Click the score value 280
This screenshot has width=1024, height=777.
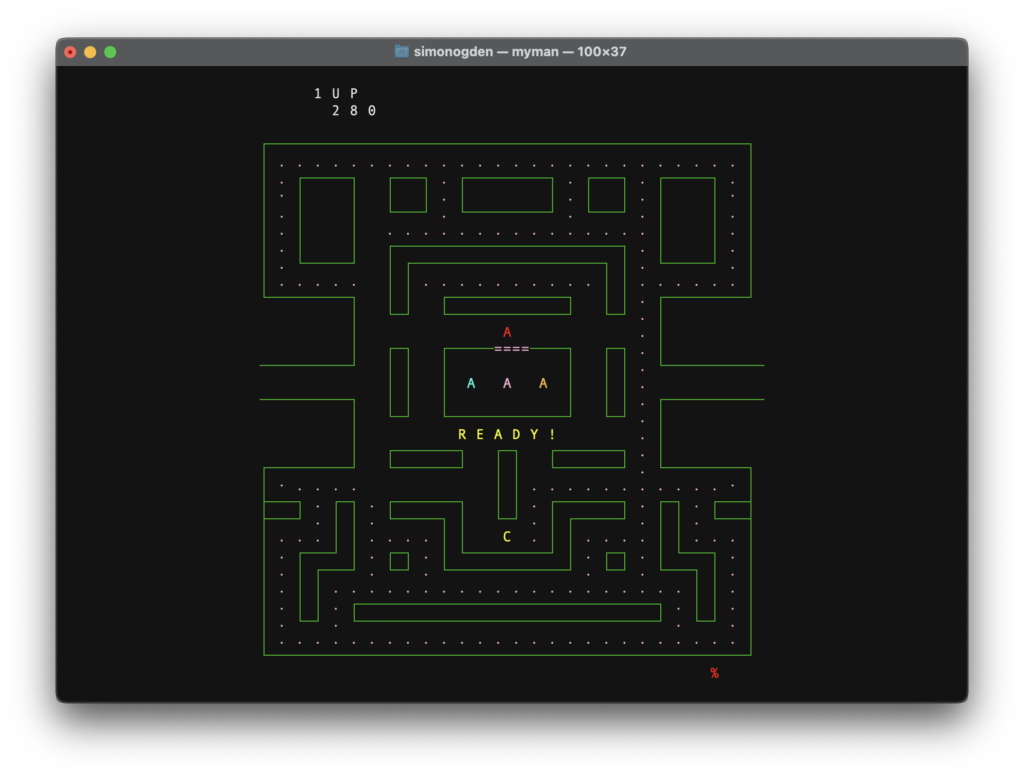(354, 111)
